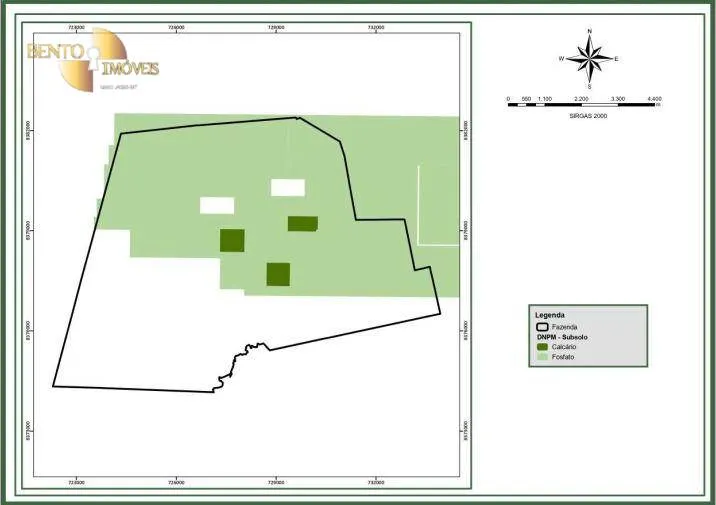Click the leftmost dark green Calcário square on map

(232, 240)
